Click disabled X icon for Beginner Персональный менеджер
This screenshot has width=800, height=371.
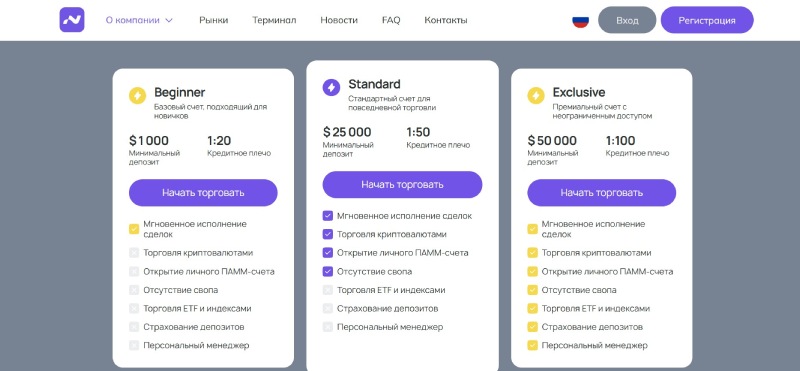(134, 345)
